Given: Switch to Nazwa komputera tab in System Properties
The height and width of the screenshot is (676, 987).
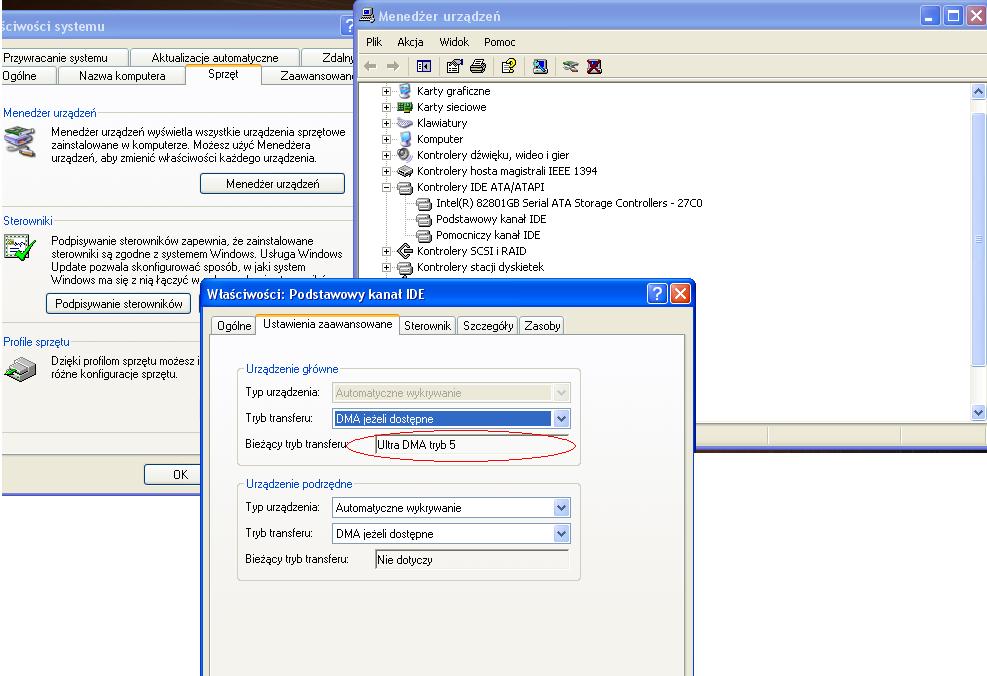Looking at the screenshot, I should click(x=122, y=76).
